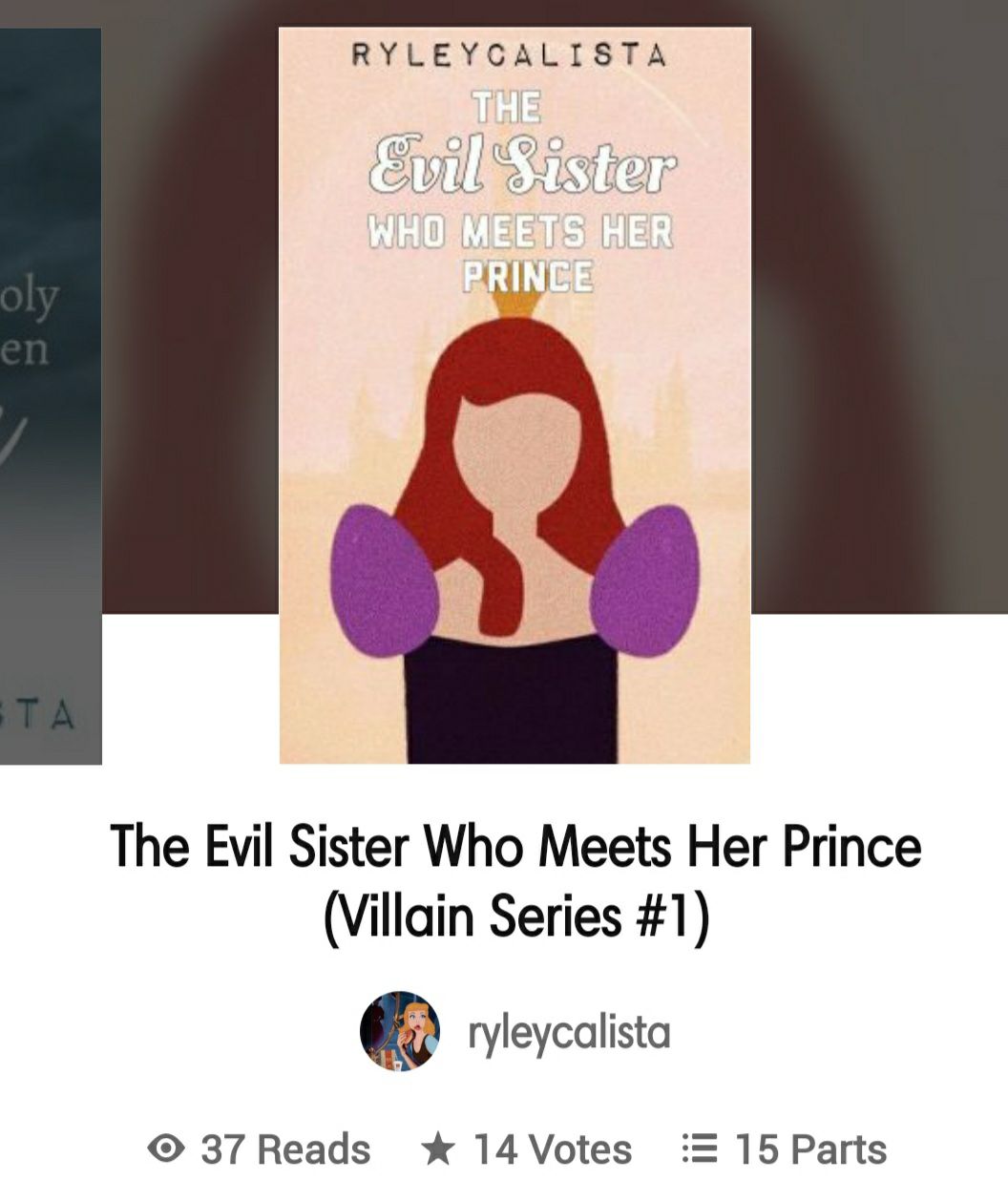The width and height of the screenshot is (1008, 1180).
Task: Tap the blurred header right of cover
Action: [x=879, y=306]
